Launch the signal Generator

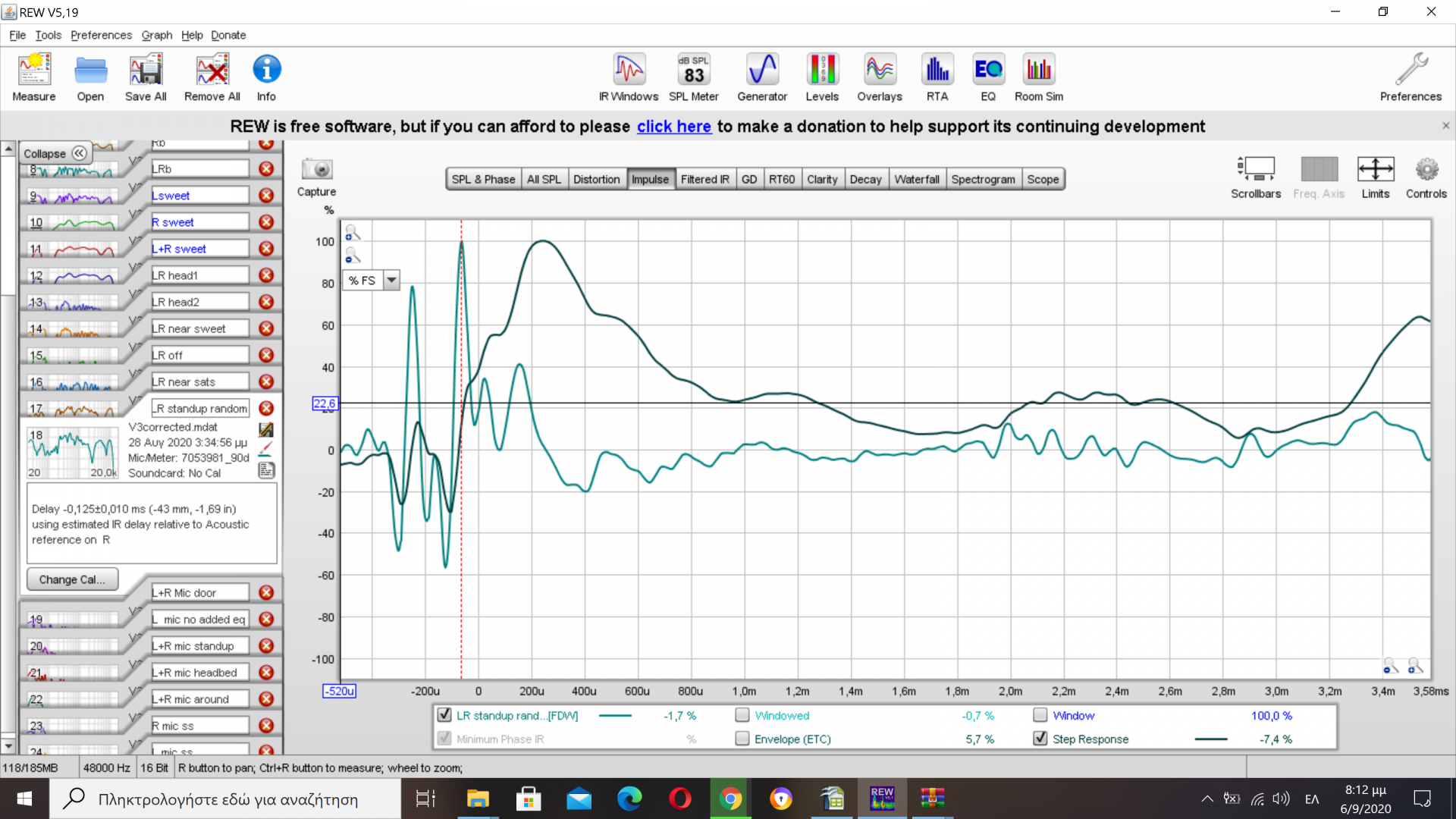761,77
